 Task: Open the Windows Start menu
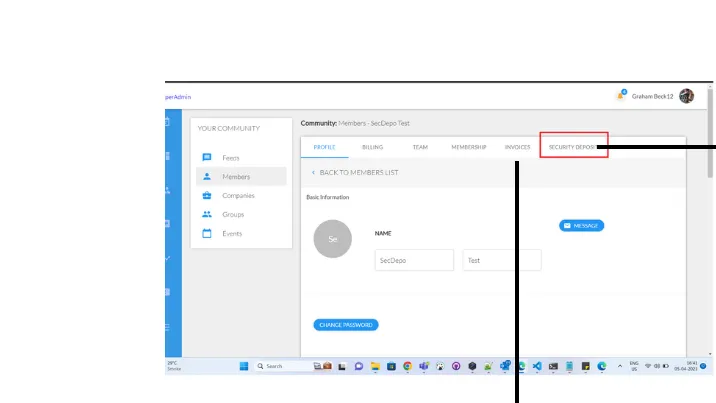click(244, 366)
